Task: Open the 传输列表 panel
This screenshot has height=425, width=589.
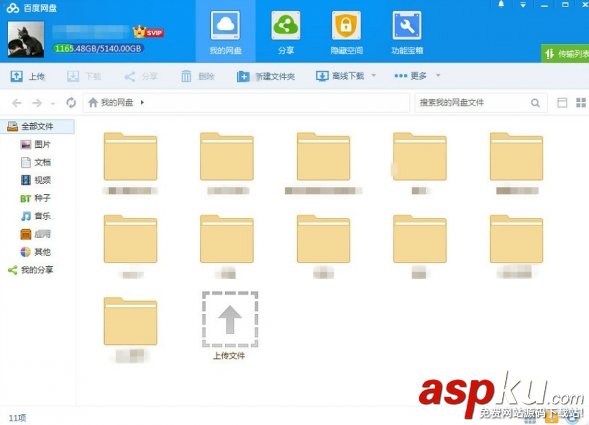Action: pos(565,54)
